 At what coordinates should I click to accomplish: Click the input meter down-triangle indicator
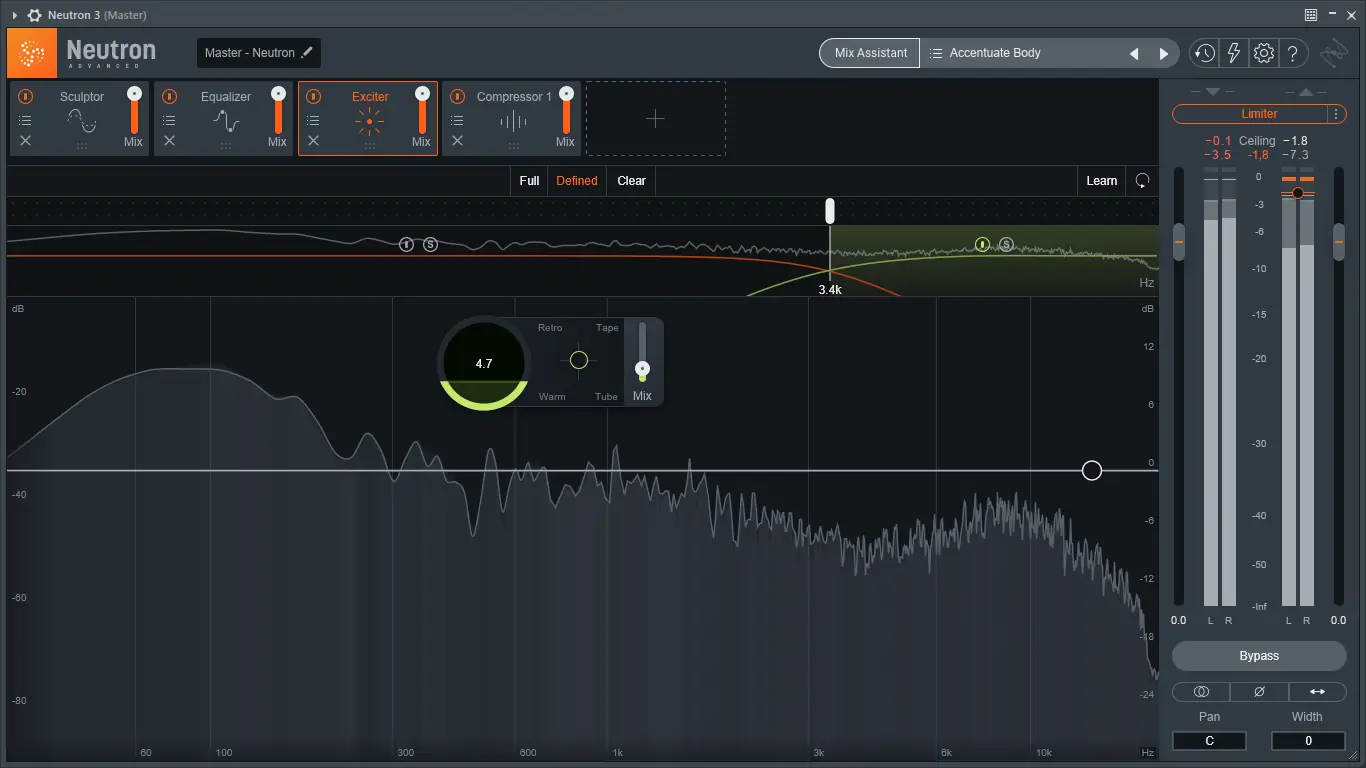point(1212,92)
